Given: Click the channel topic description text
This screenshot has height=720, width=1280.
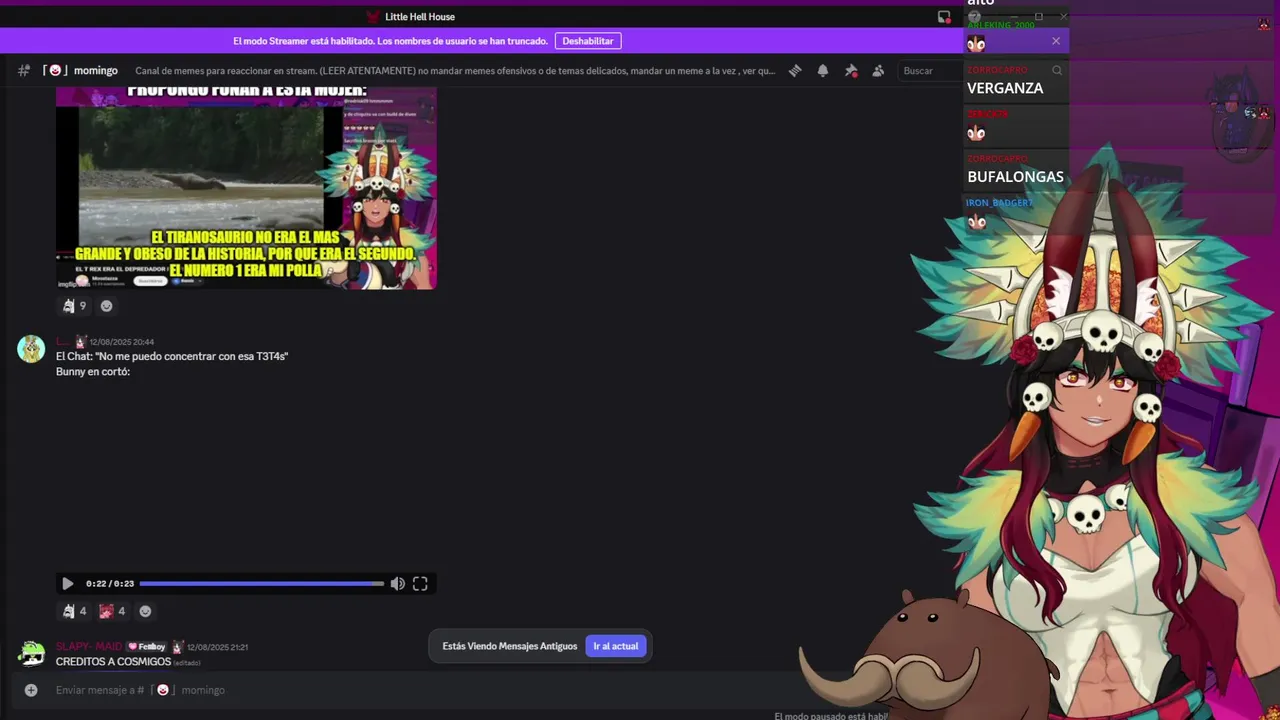Looking at the screenshot, I should [455, 71].
